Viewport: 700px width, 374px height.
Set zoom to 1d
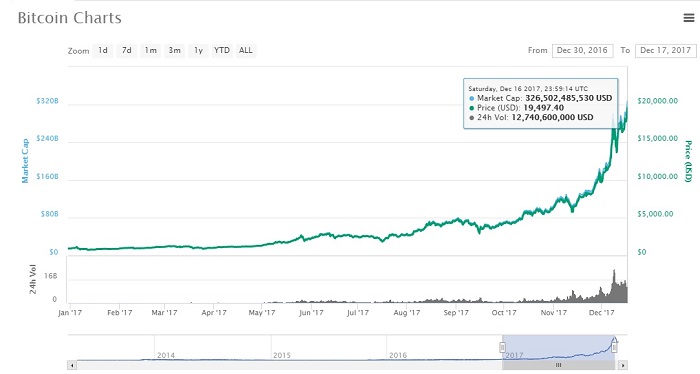click(103, 50)
